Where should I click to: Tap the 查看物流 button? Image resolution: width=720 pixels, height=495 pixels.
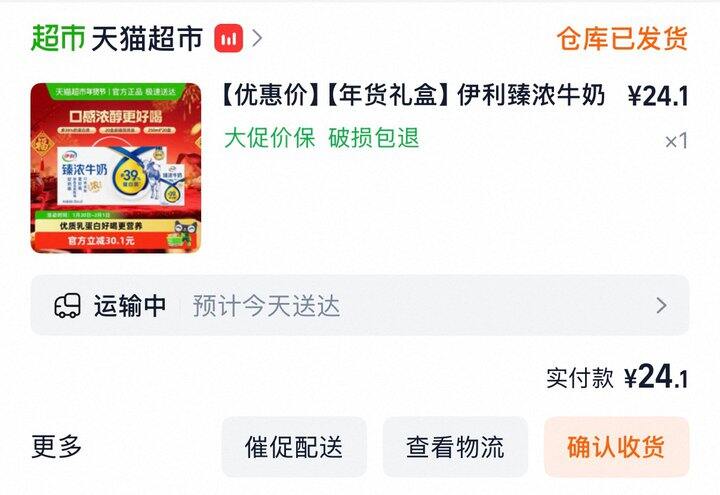455,447
